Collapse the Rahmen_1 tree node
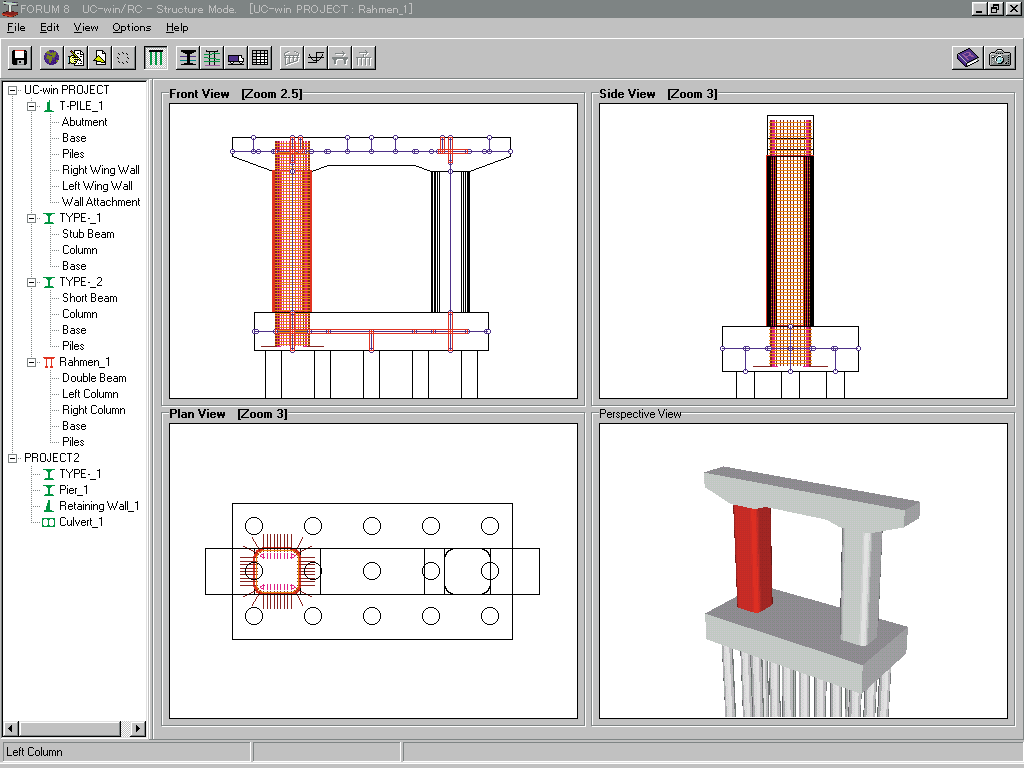This screenshot has width=1024, height=768. (x=31, y=362)
